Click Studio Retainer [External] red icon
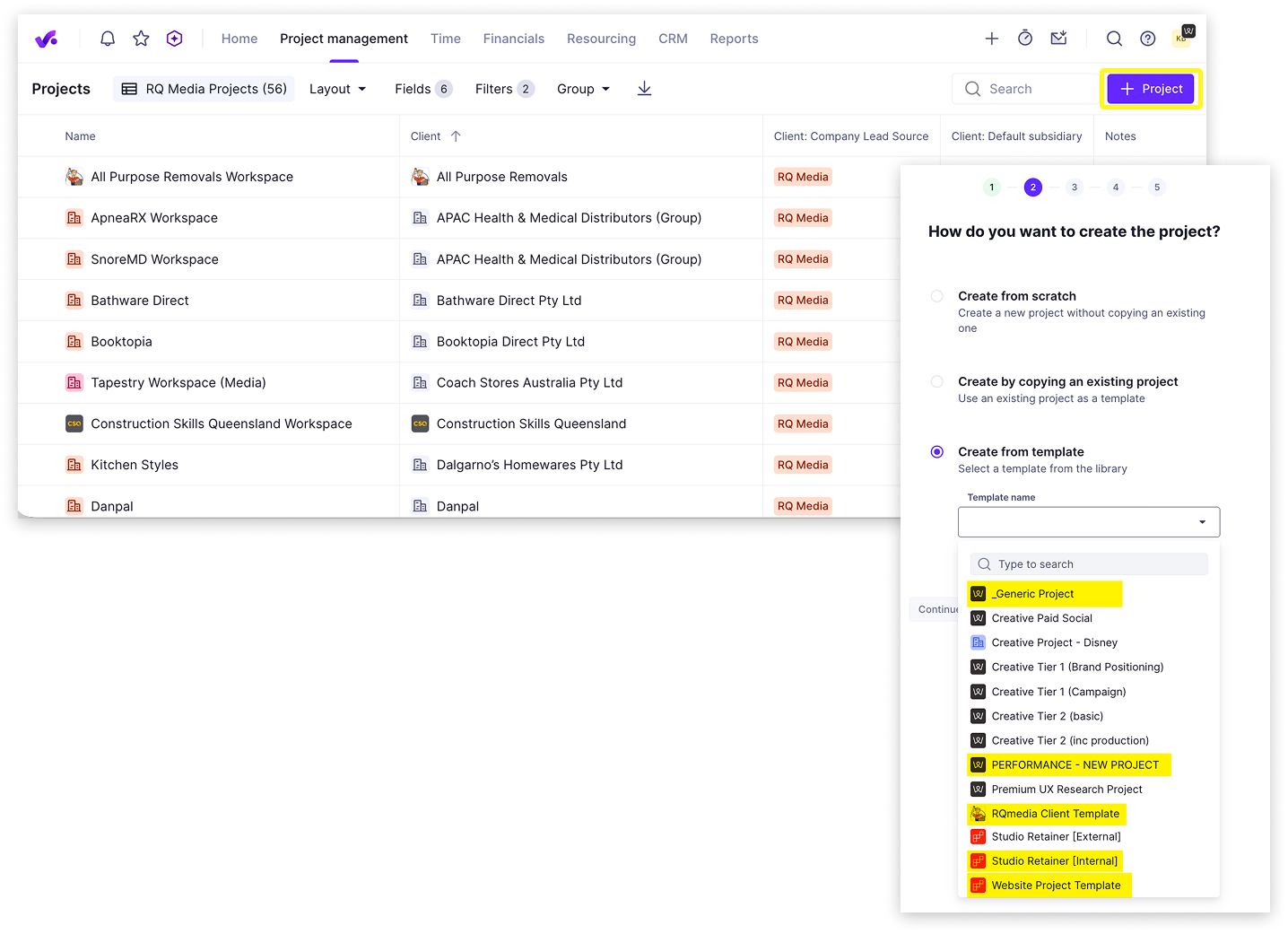The width and height of the screenshot is (1288, 934). [979, 836]
